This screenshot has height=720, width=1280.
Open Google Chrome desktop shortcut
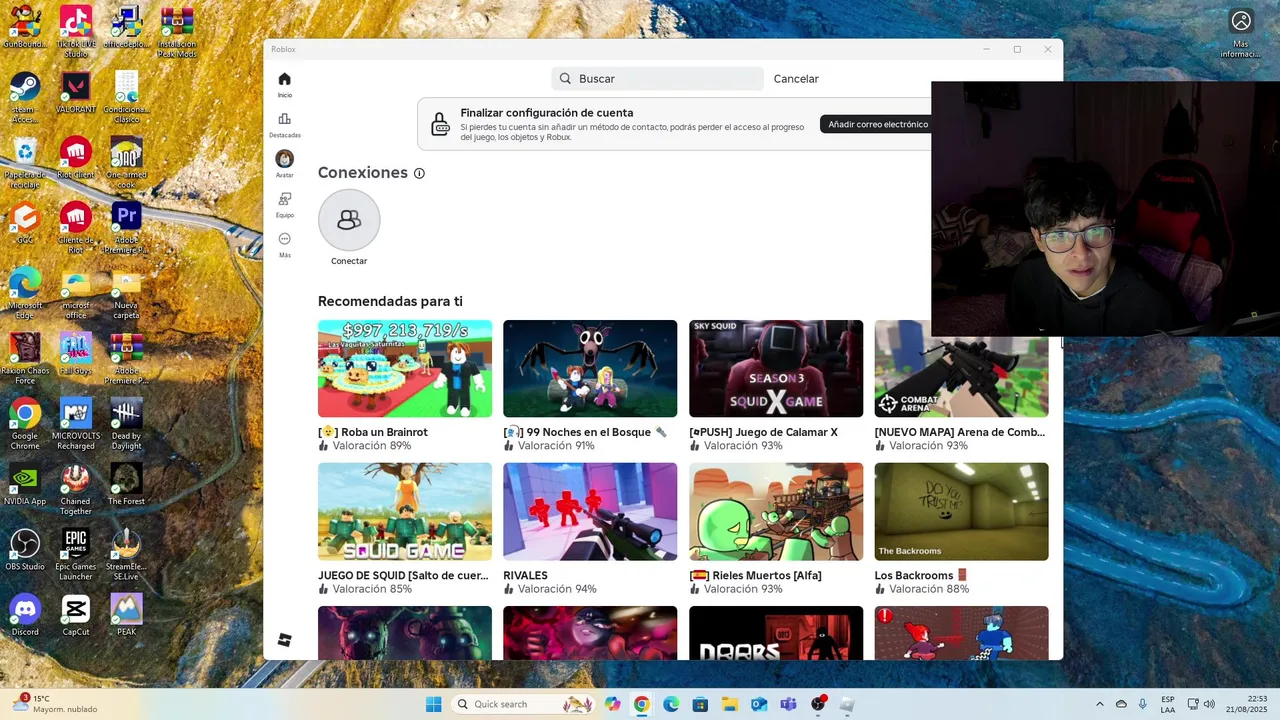[x=25, y=423]
